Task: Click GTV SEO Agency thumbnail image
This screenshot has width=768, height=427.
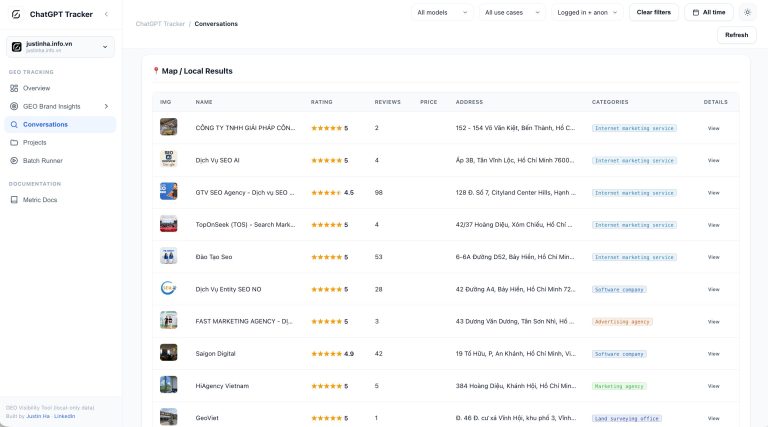Action: pyautogui.click(x=168, y=191)
